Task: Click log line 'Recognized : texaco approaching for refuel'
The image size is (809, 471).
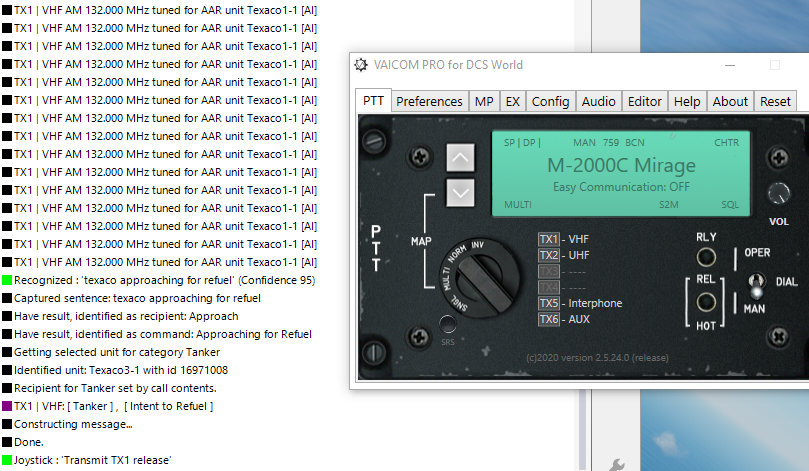Action: [x=165, y=280]
